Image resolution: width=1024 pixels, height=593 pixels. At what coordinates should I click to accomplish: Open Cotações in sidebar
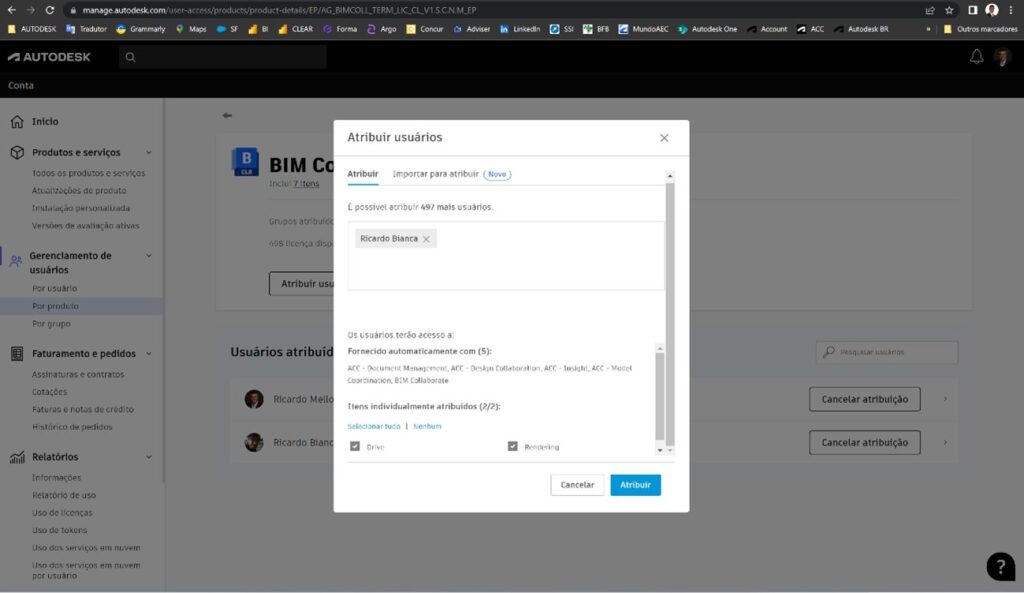pos(50,392)
